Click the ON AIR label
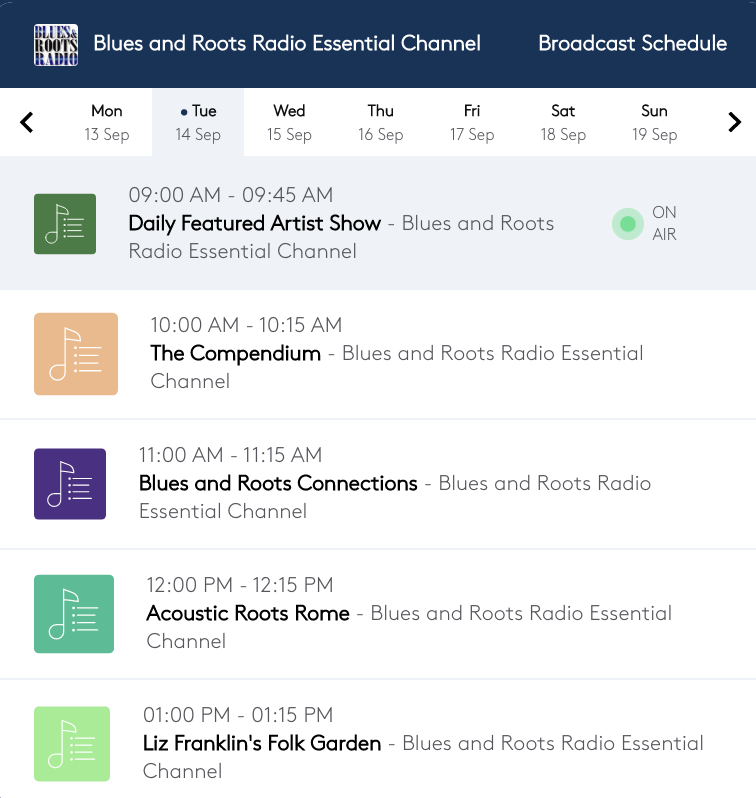The width and height of the screenshot is (756, 798). click(x=664, y=223)
